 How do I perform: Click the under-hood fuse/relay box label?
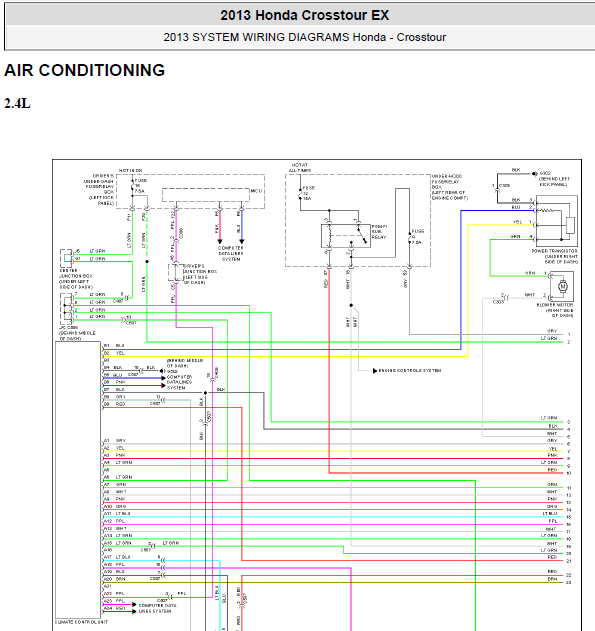click(449, 187)
